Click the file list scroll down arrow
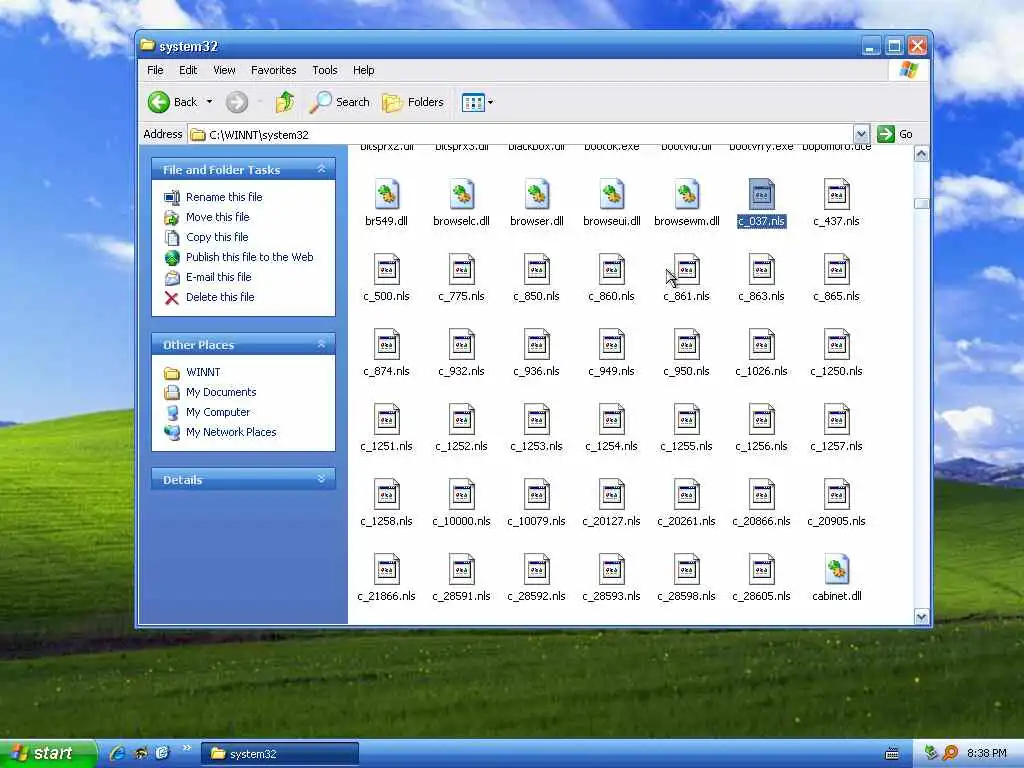1024x768 pixels. [921, 616]
